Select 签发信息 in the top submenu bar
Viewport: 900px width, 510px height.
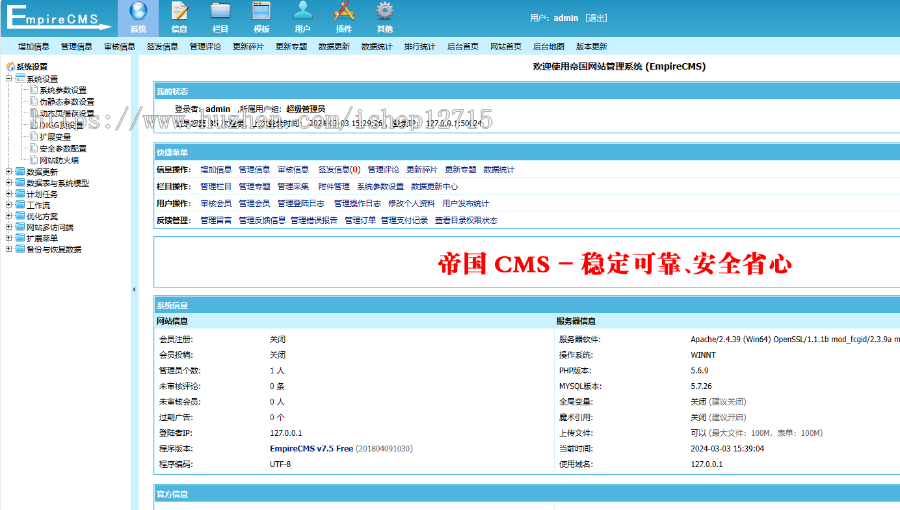162,46
